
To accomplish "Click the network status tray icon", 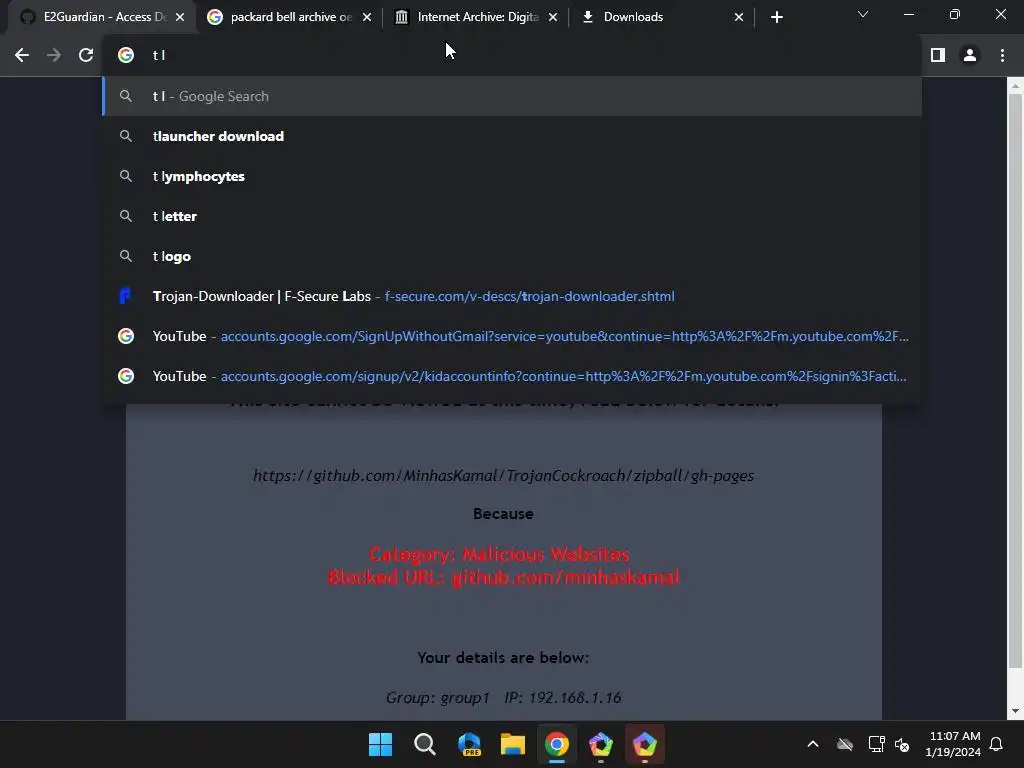I will 876,744.
